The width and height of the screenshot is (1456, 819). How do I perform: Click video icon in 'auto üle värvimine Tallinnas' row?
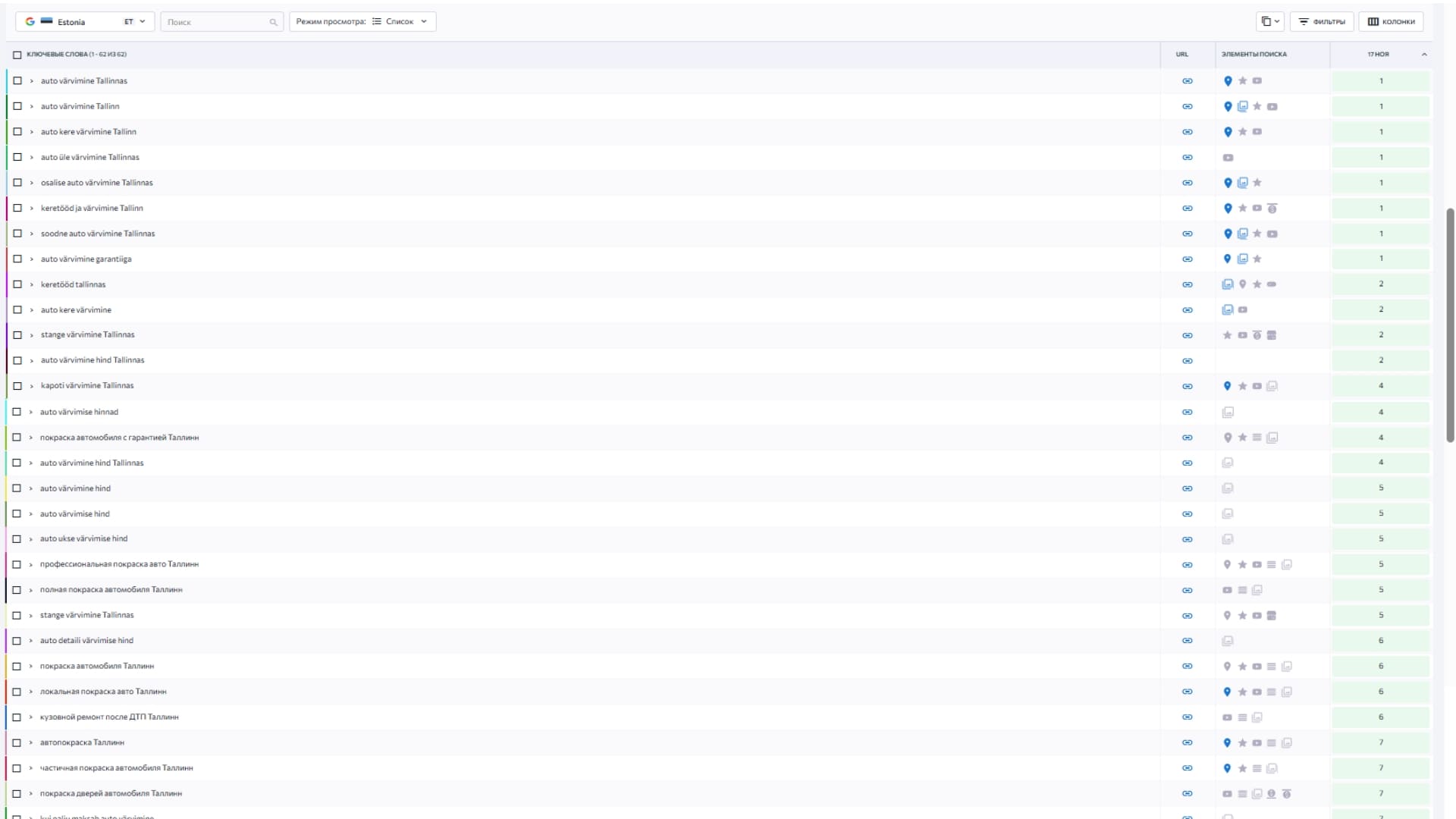pos(1228,158)
